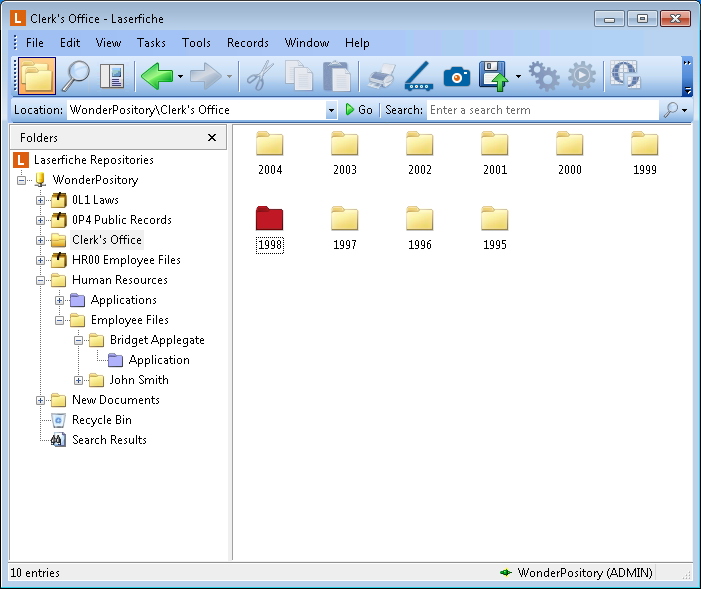Close the Folders pane
This screenshot has width=701, height=589.
[212, 138]
